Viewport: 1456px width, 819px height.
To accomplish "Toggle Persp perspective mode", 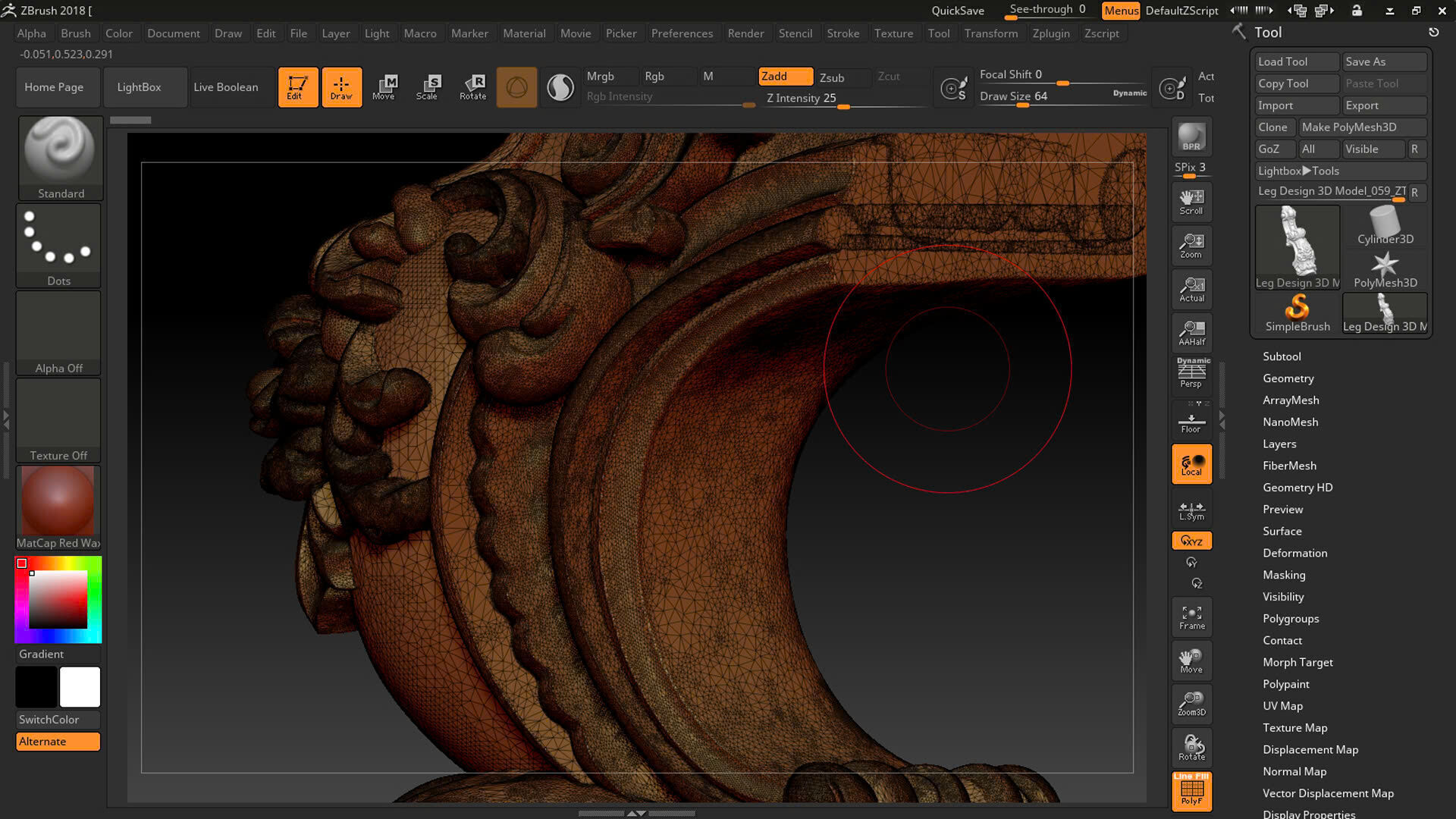I will 1191,372.
